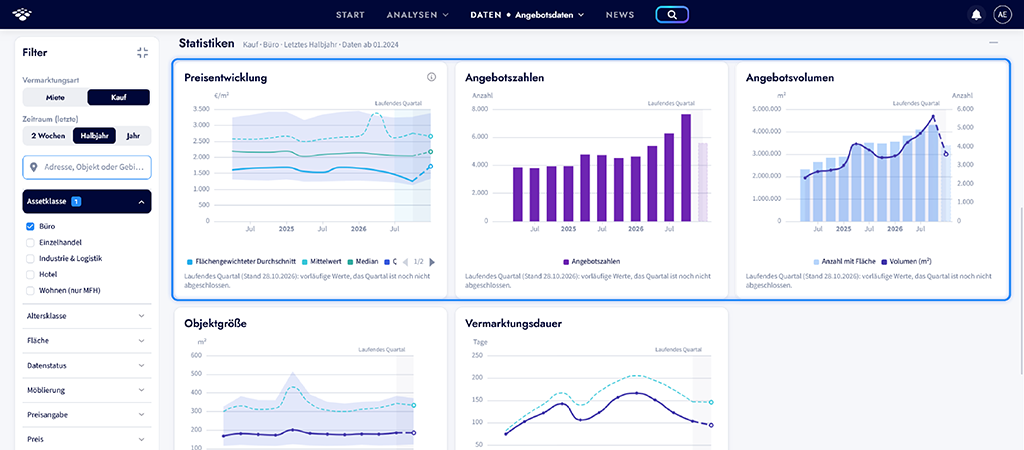Click the tallest Angebotszahlen bar
The height and width of the screenshot is (450, 1024).
pyautogui.click(x=686, y=168)
